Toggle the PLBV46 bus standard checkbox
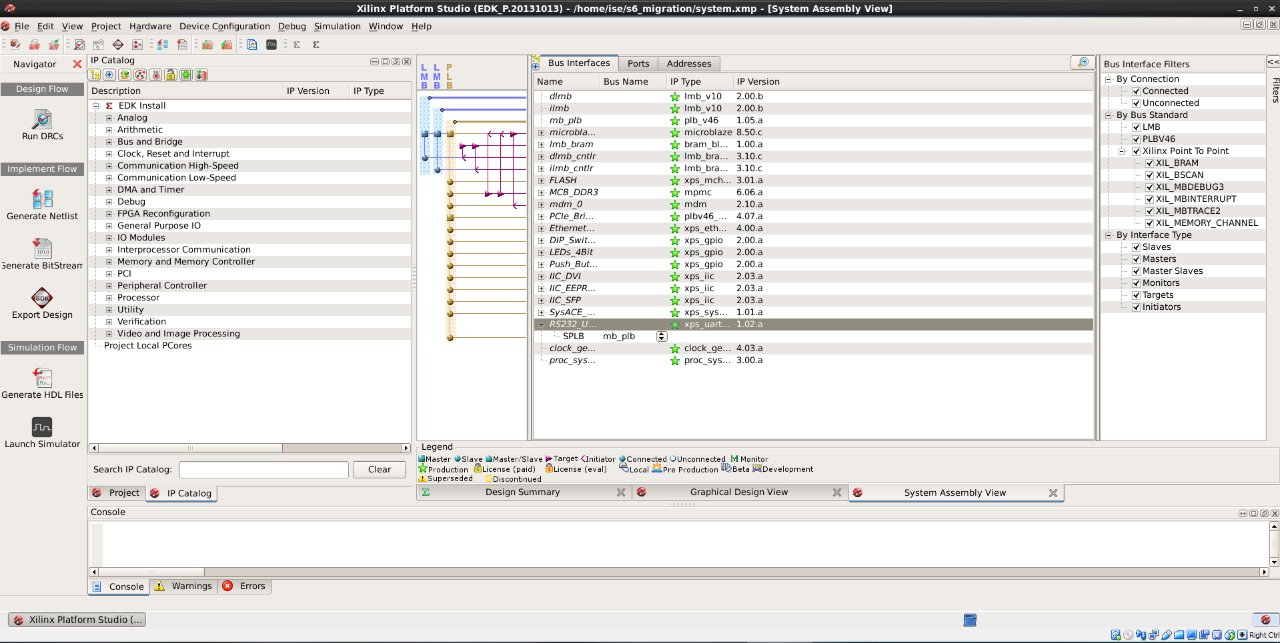This screenshot has width=1280, height=643. pyautogui.click(x=1136, y=139)
